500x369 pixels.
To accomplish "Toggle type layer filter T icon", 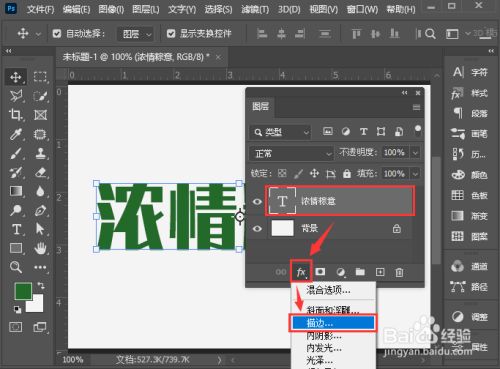I will (363, 132).
